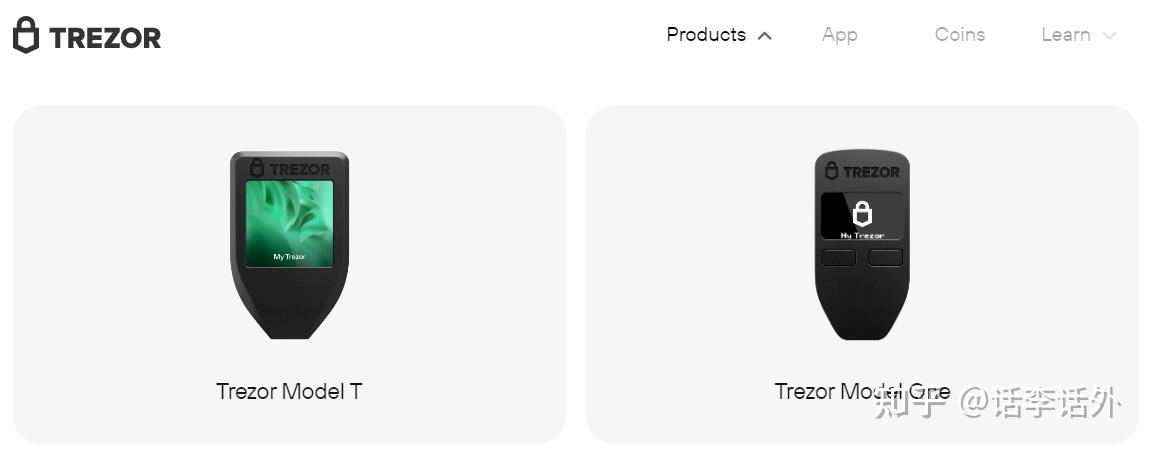The width and height of the screenshot is (1151, 449).
Task: Click the right button on Model One device
Action: [x=885, y=258]
